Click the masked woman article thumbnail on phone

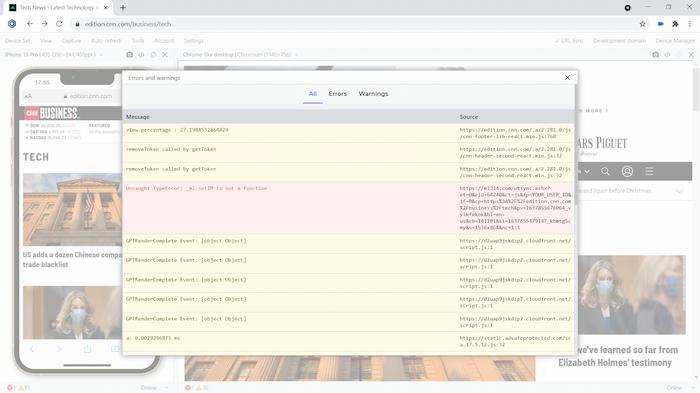(x=72, y=313)
